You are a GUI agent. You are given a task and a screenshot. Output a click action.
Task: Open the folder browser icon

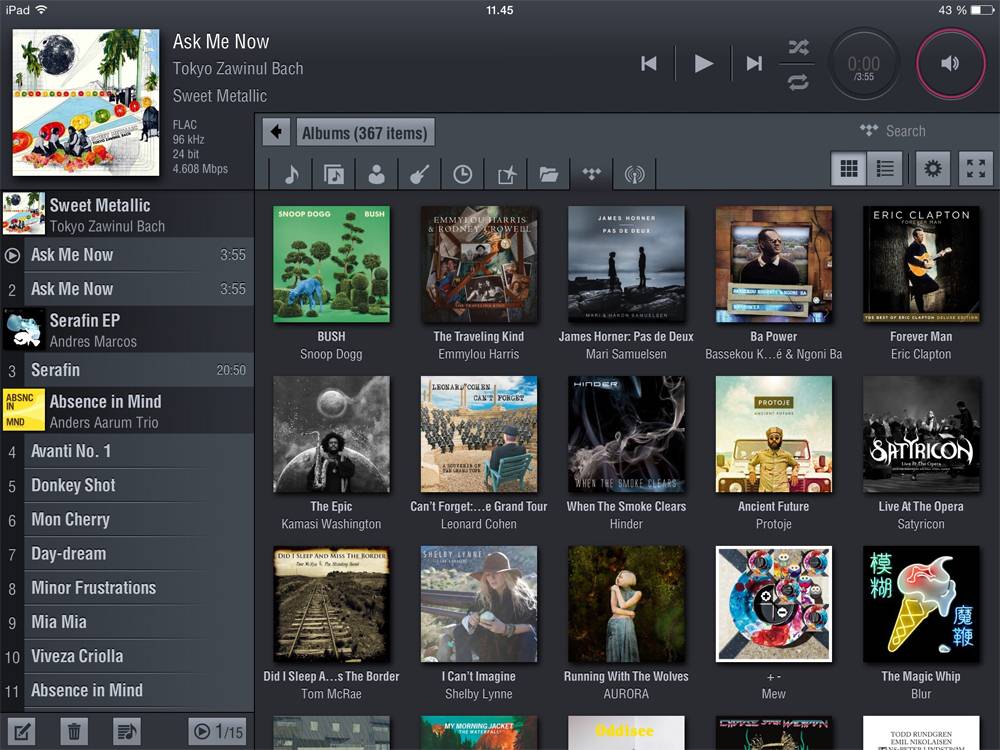(548, 173)
